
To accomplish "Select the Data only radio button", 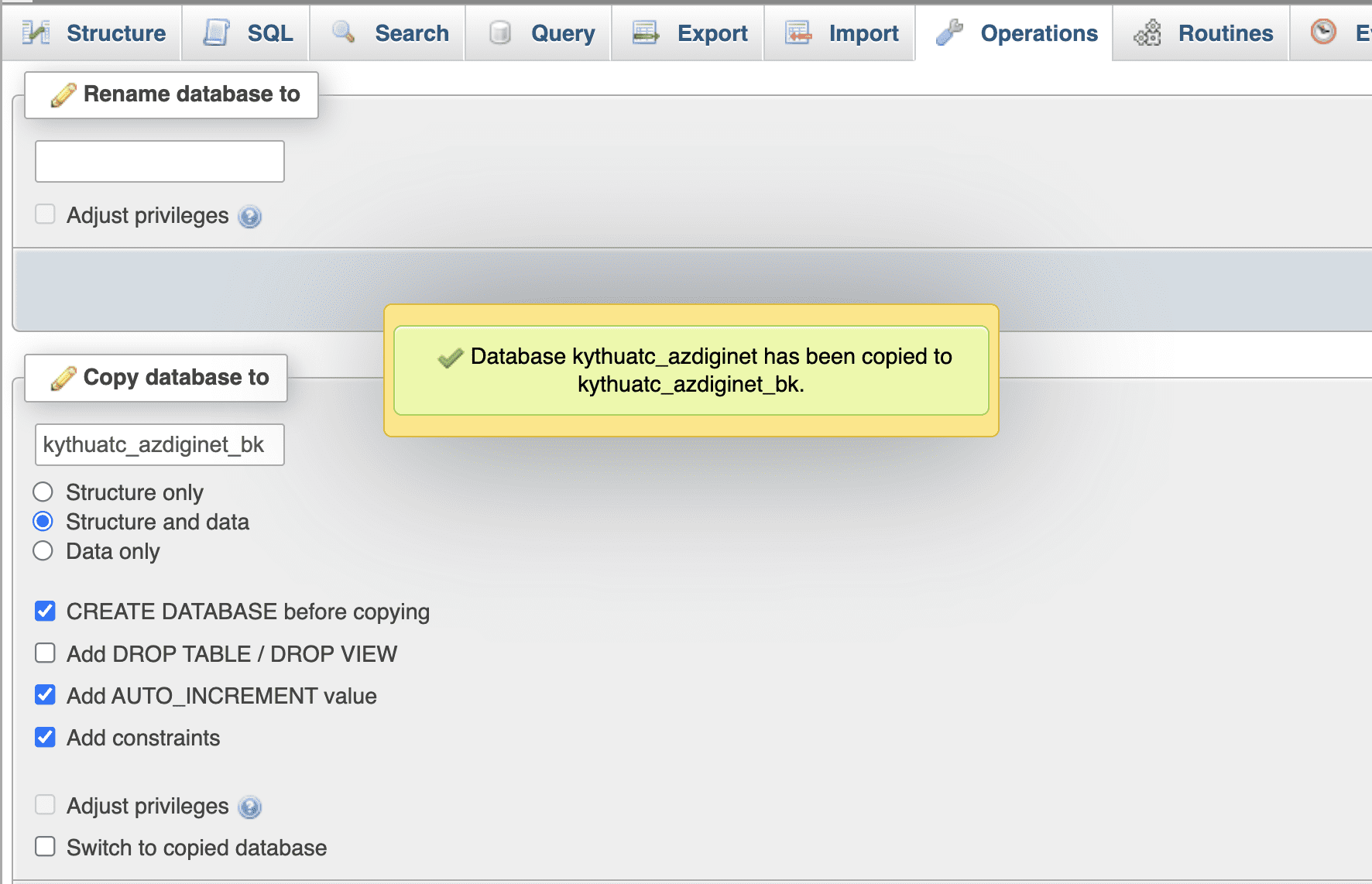I will pyautogui.click(x=43, y=550).
